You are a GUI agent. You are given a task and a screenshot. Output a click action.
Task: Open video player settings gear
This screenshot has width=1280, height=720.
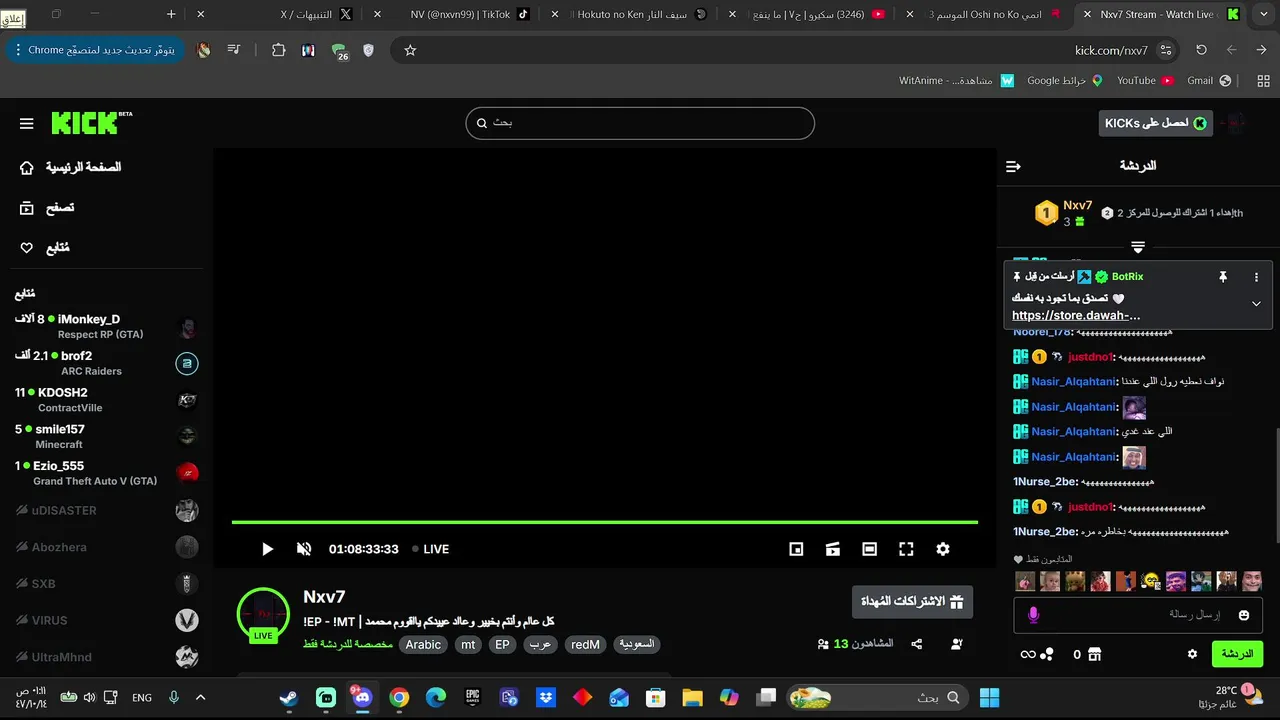[942, 549]
